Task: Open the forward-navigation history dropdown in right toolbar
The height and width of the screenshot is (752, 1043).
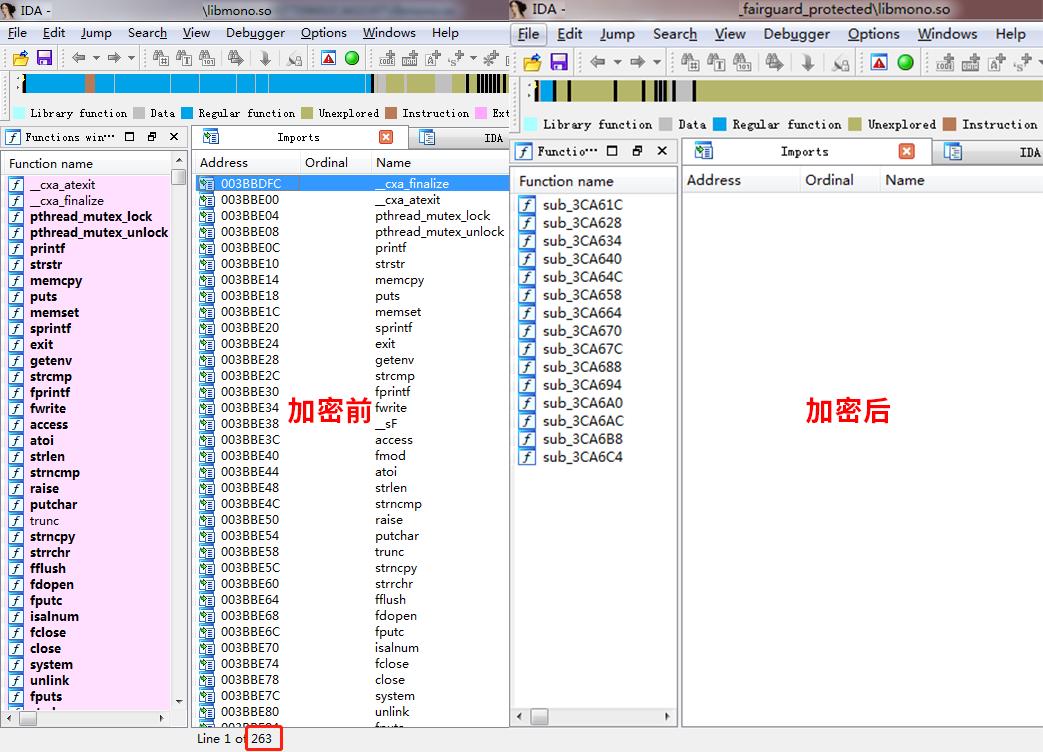Action: 657,62
